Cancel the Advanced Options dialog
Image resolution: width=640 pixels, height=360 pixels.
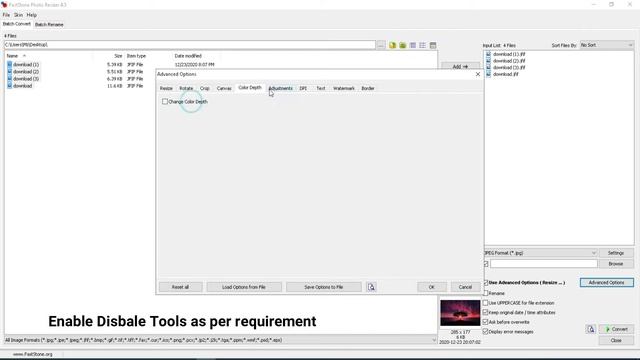pyautogui.click(x=465, y=287)
